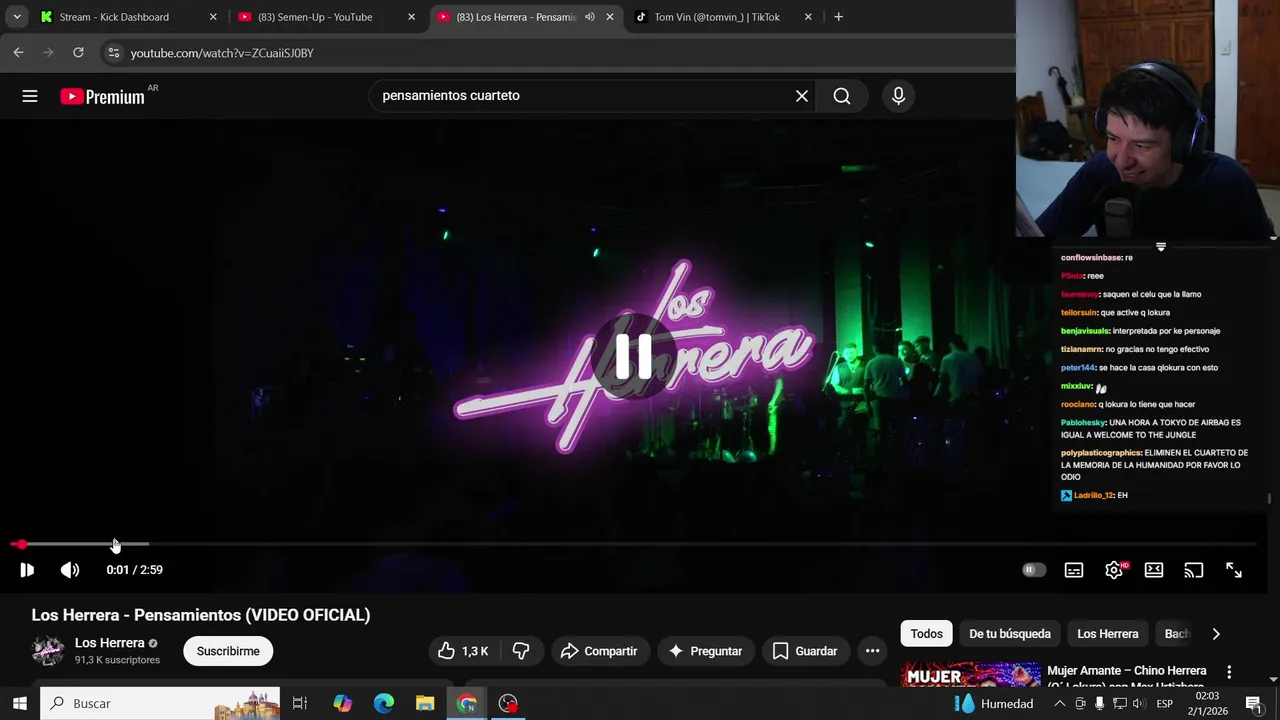Open the YouTube guide hamburger menu
The image size is (1280, 720).
click(30, 96)
